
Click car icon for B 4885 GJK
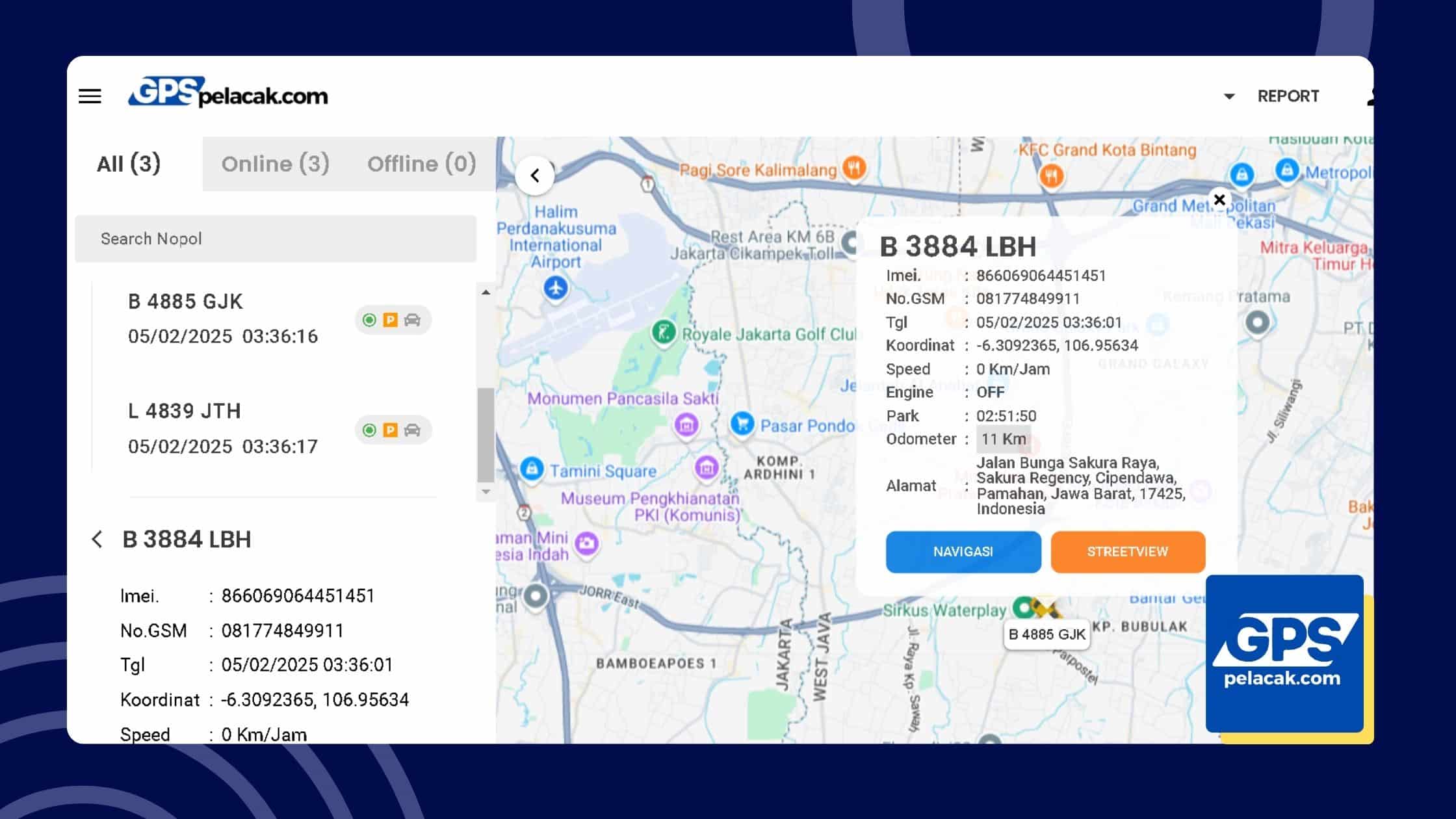pos(412,320)
